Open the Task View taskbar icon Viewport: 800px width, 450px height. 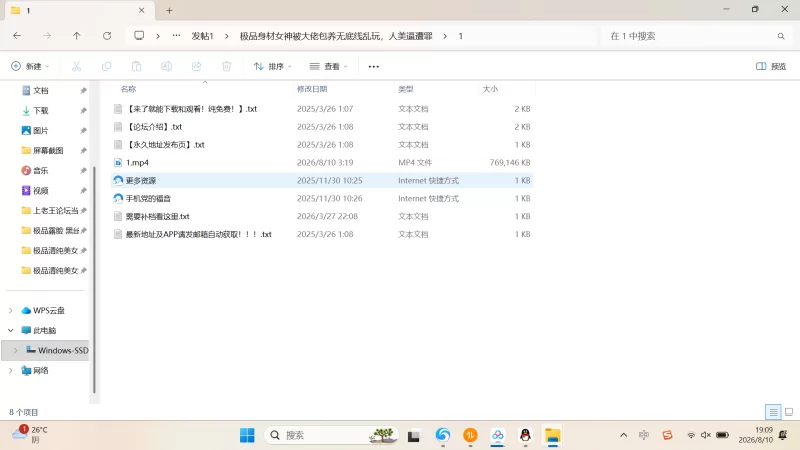coord(413,436)
